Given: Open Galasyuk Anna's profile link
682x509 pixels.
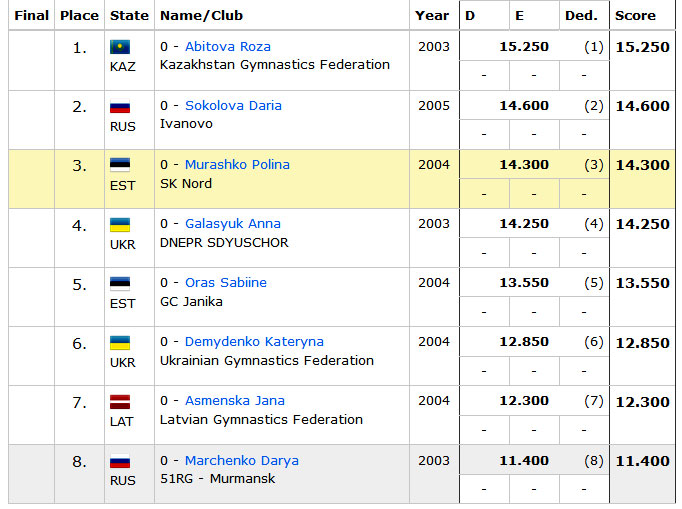Looking at the screenshot, I should tap(233, 224).
